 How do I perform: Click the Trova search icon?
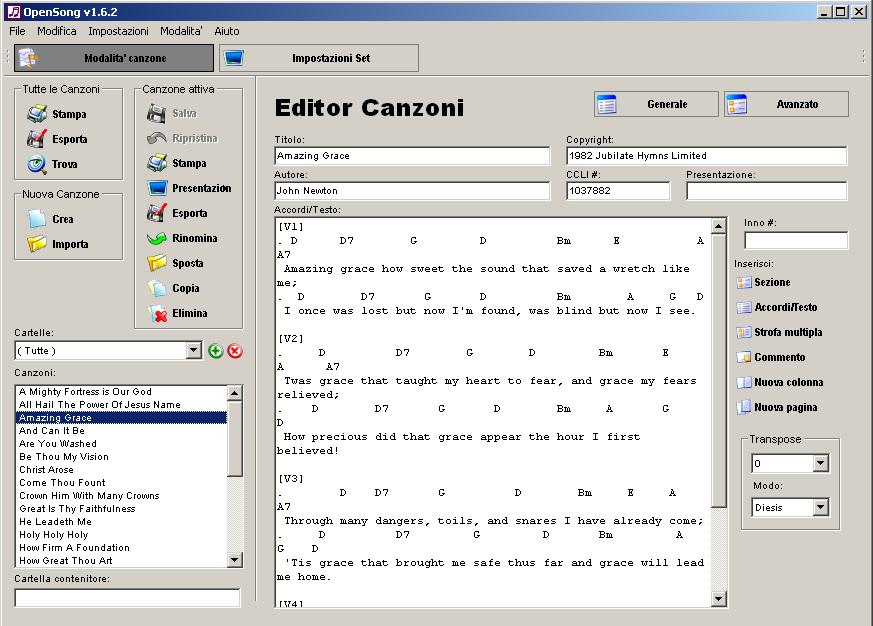(x=37, y=164)
